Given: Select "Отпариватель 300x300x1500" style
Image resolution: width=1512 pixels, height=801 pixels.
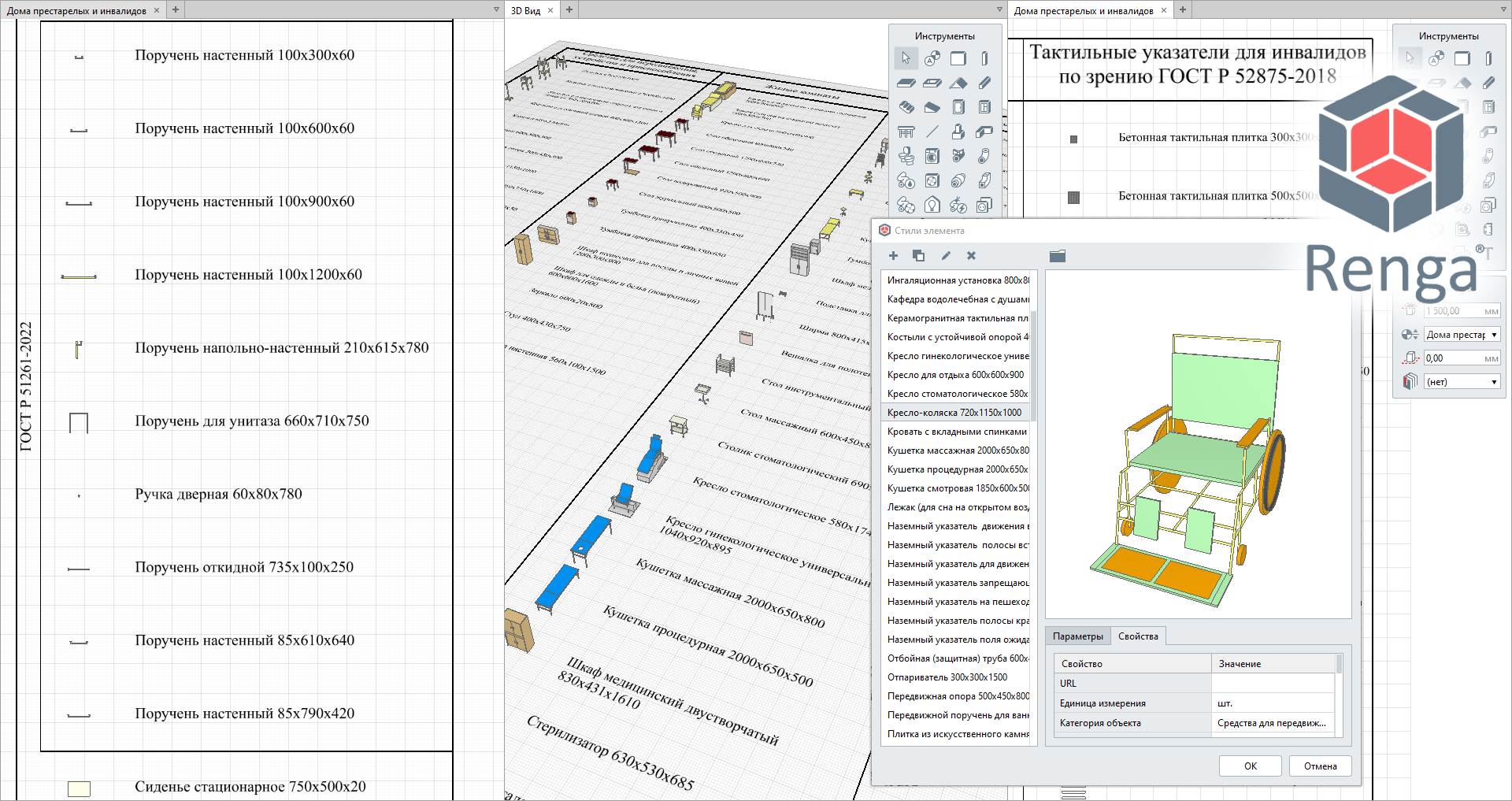Looking at the screenshot, I should [954, 677].
